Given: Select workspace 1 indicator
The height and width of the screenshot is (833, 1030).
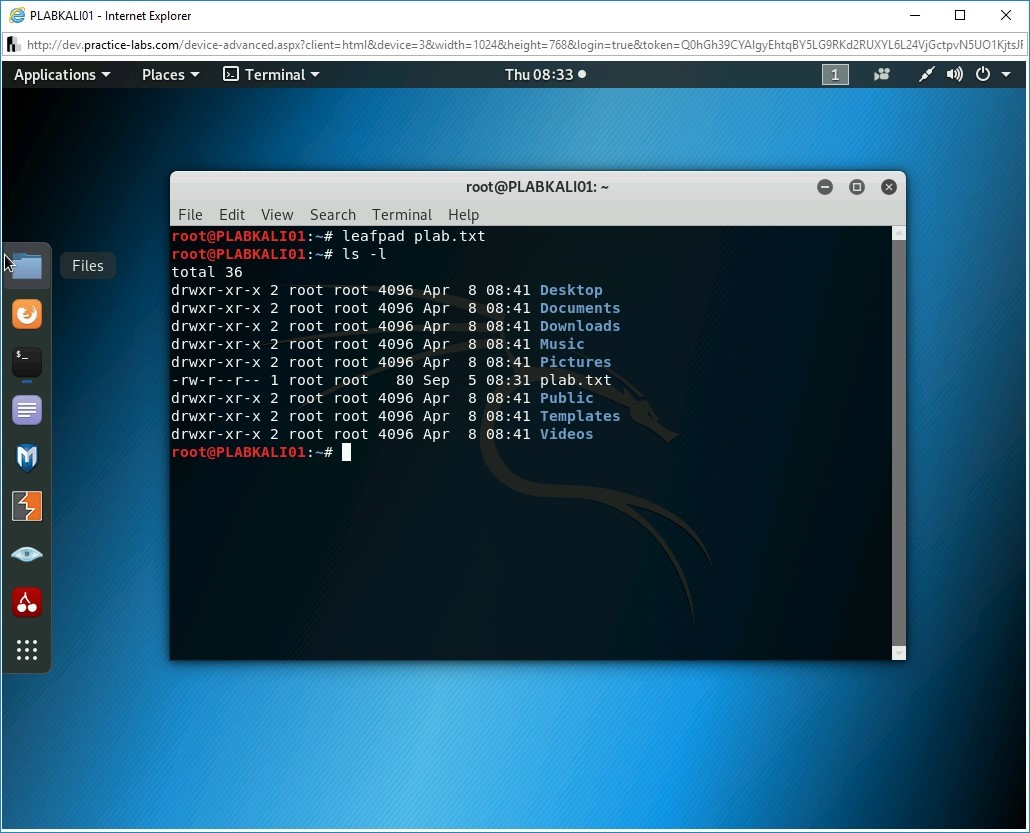Looking at the screenshot, I should (x=835, y=75).
